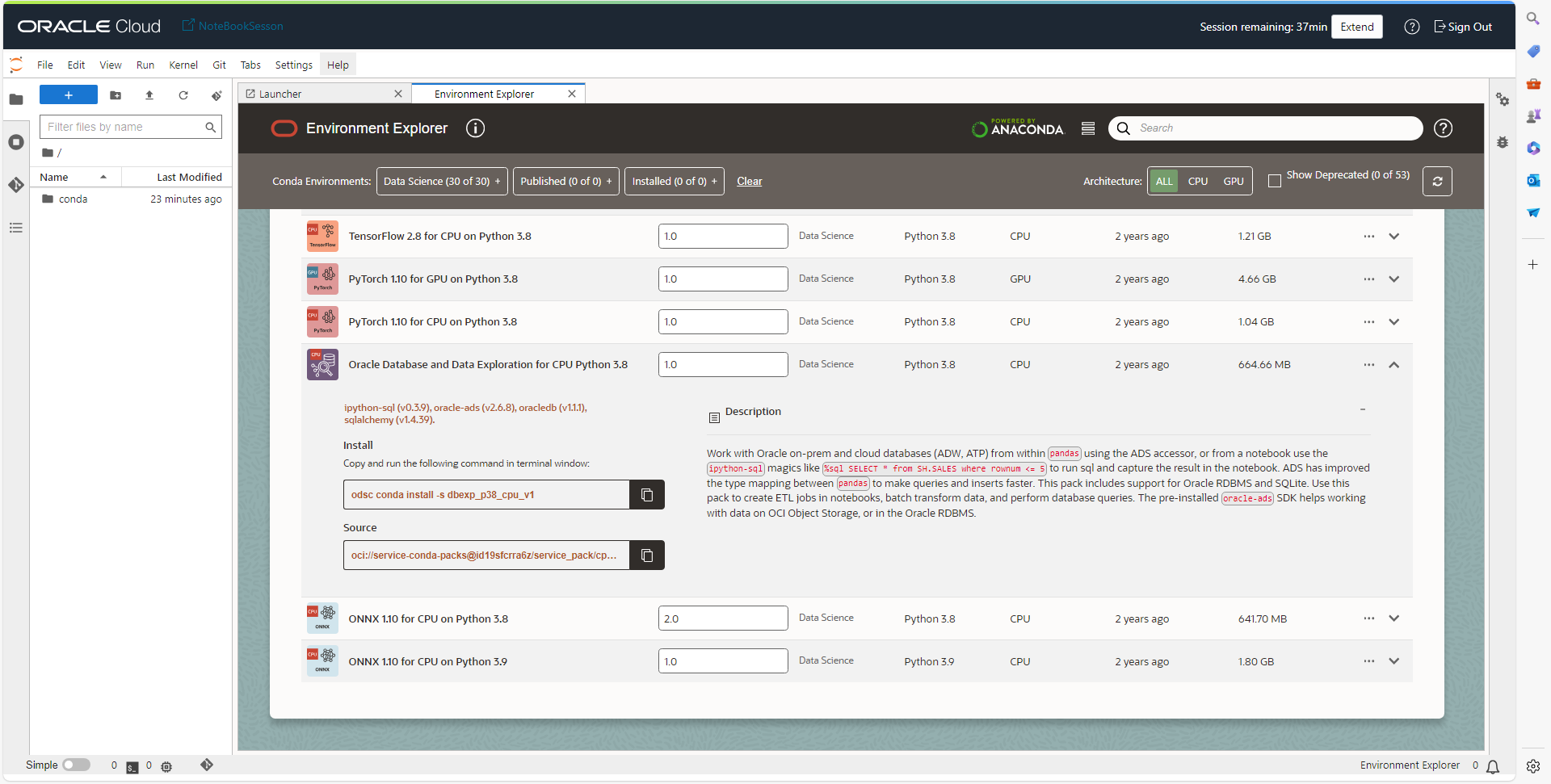Expand PyTorch 1.10 for CPU details

(x=1393, y=322)
